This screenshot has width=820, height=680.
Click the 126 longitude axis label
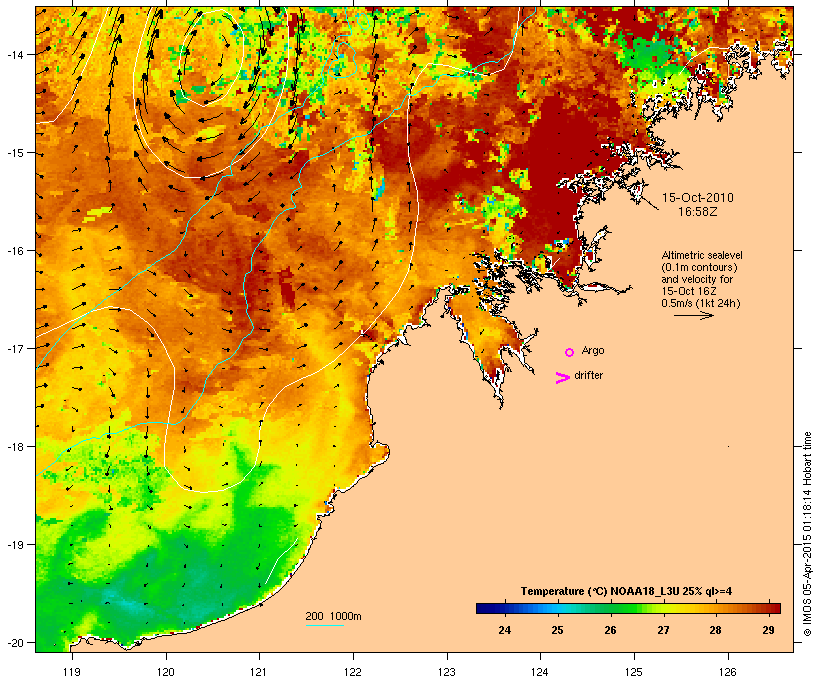click(x=728, y=672)
